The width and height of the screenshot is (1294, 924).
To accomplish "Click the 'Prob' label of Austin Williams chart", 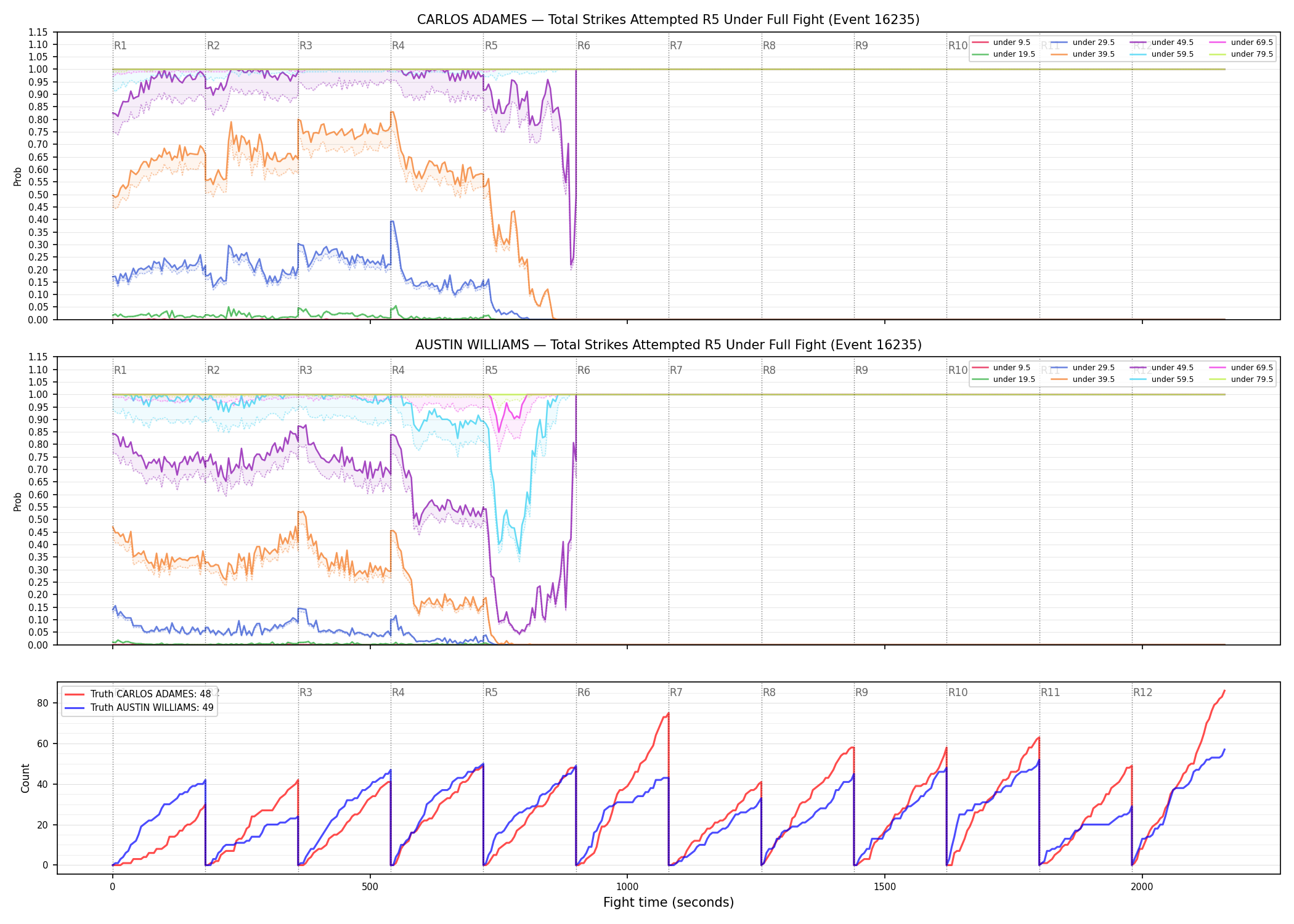I will coord(18,501).
